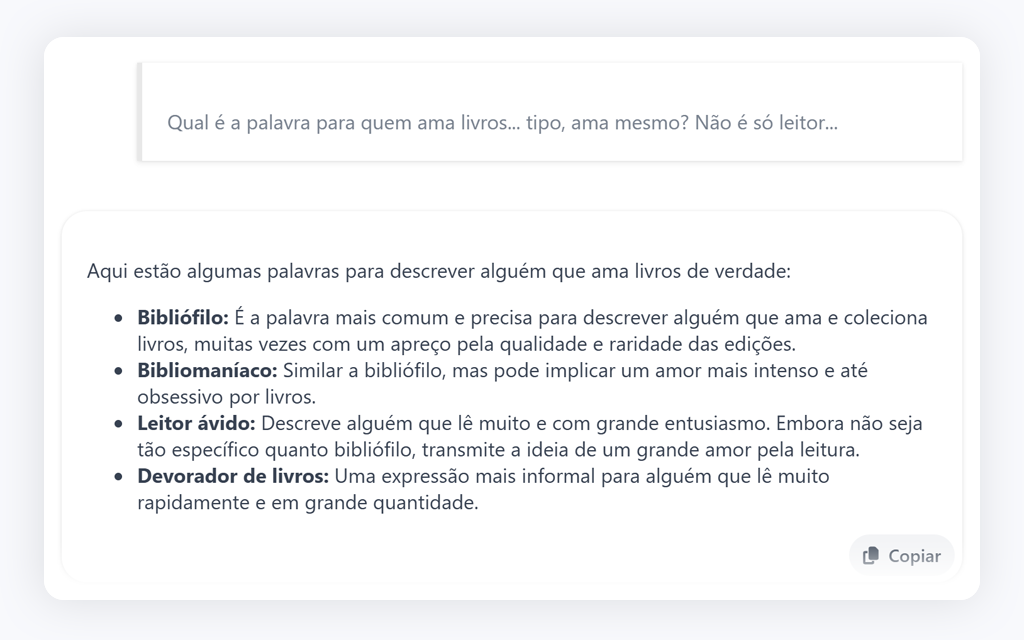Click the phrase "rapidamente e em grande quantidade"
The image size is (1024, 640).
tap(307, 502)
